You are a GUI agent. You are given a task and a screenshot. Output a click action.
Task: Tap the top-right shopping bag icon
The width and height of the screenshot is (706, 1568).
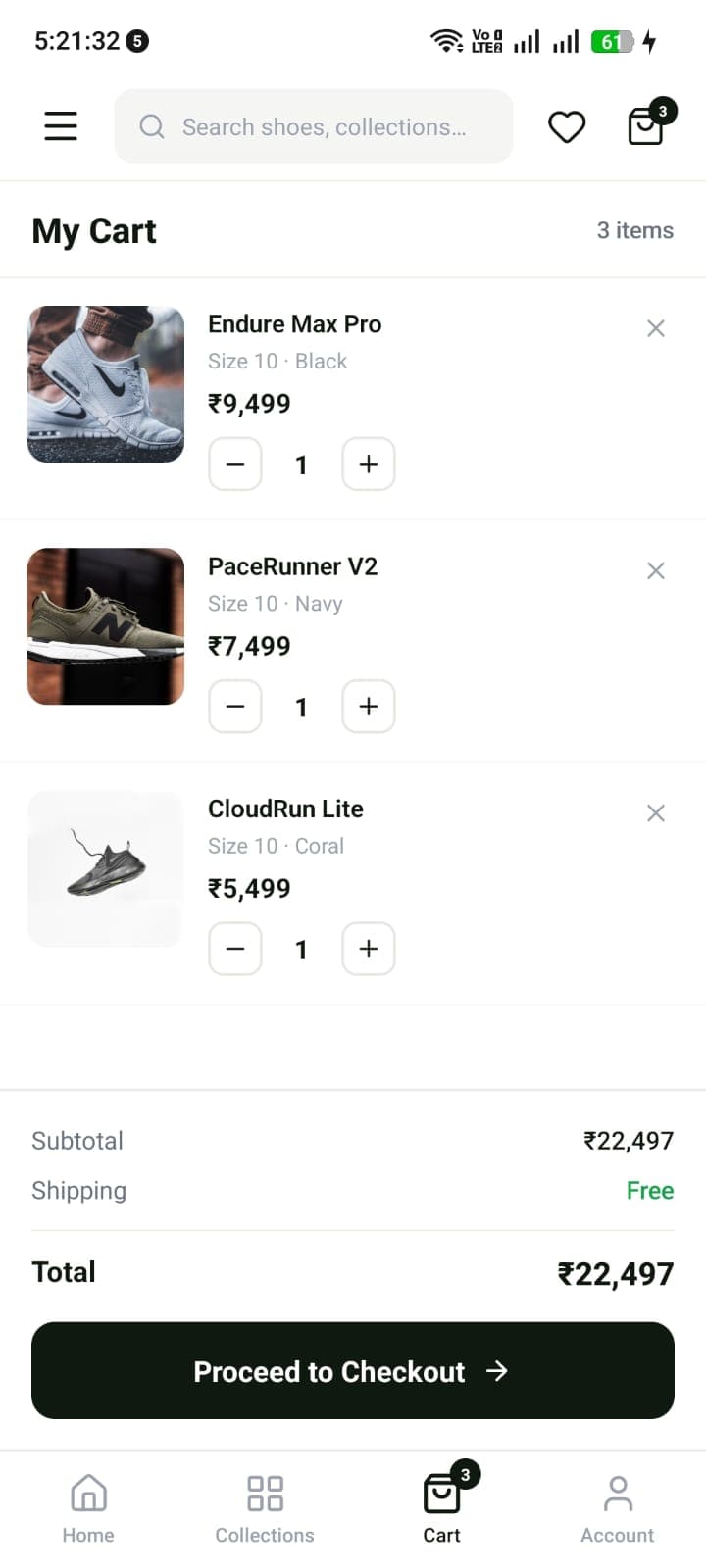point(646,126)
